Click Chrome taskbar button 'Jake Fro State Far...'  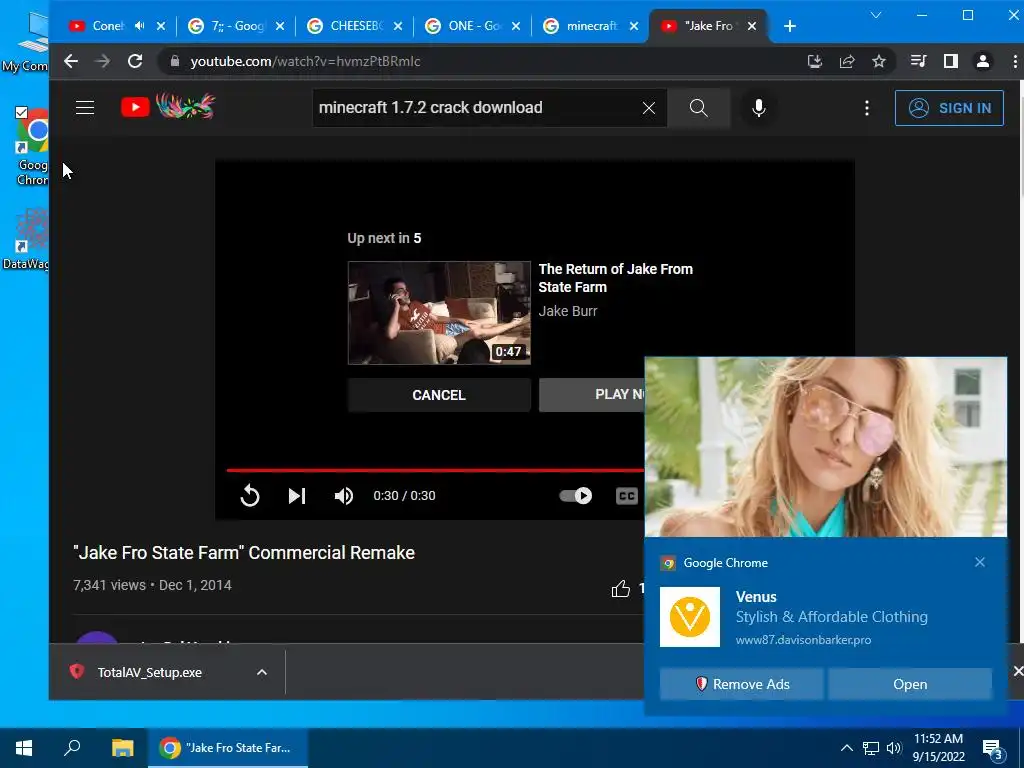(x=228, y=748)
